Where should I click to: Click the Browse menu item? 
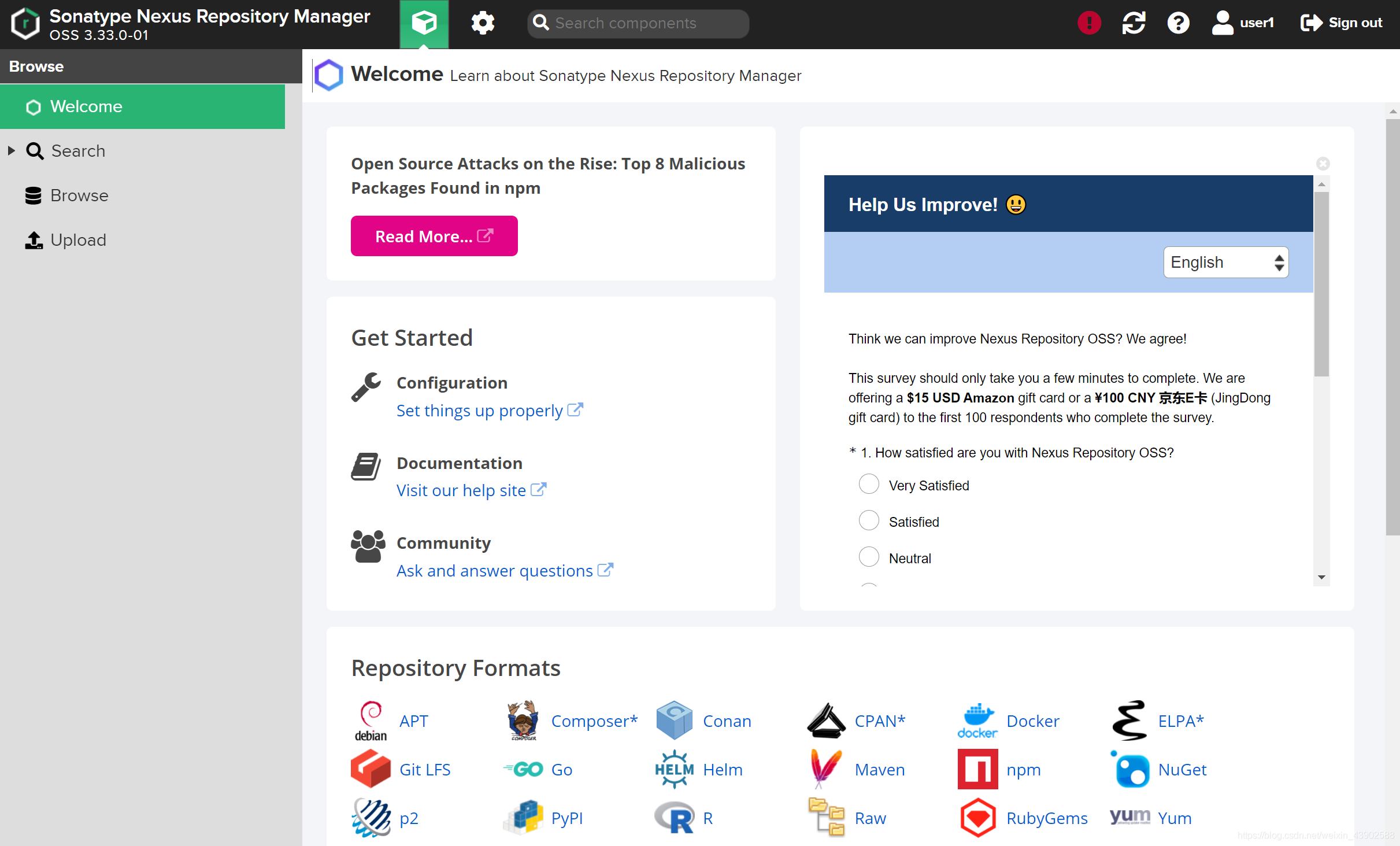(80, 195)
